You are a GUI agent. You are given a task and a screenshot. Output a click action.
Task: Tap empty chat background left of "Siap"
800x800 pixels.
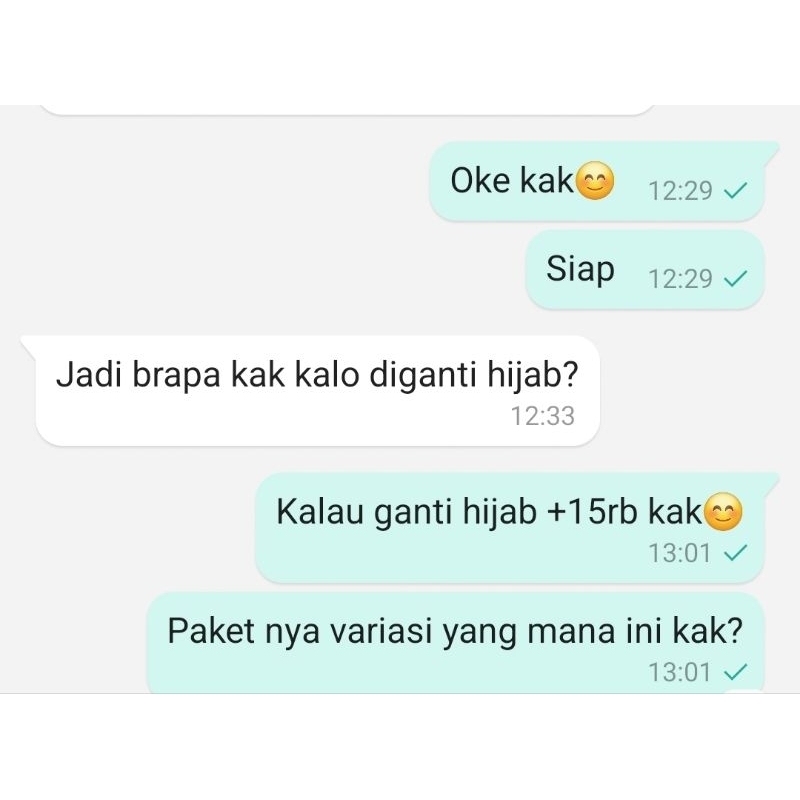point(265,269)
